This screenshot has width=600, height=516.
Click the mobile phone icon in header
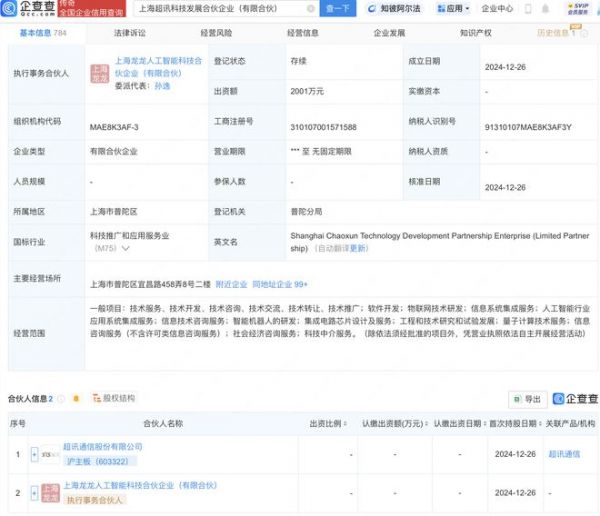click(x=528, y=8)
